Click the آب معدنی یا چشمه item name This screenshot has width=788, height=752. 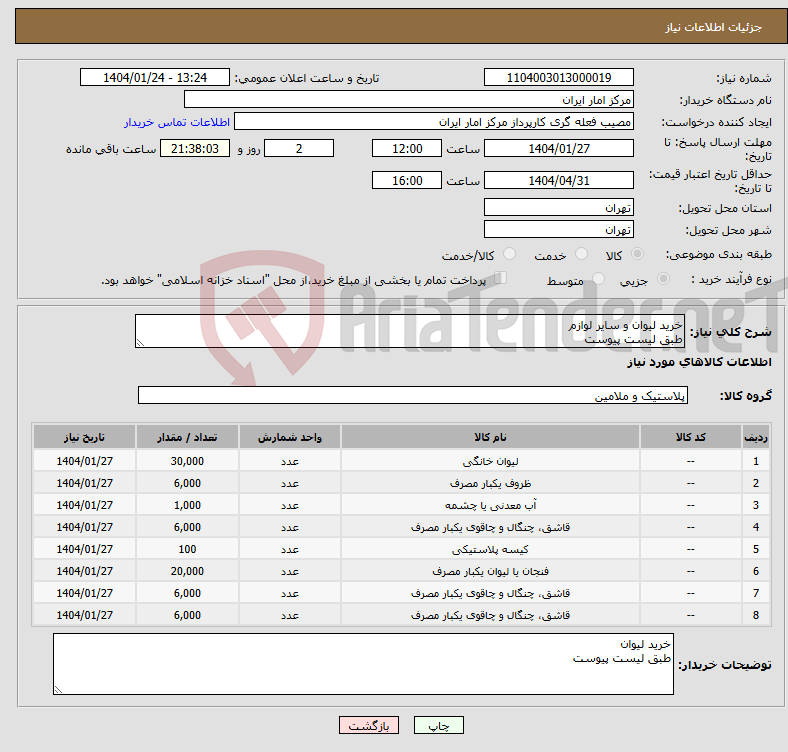(x=490, y=505)
